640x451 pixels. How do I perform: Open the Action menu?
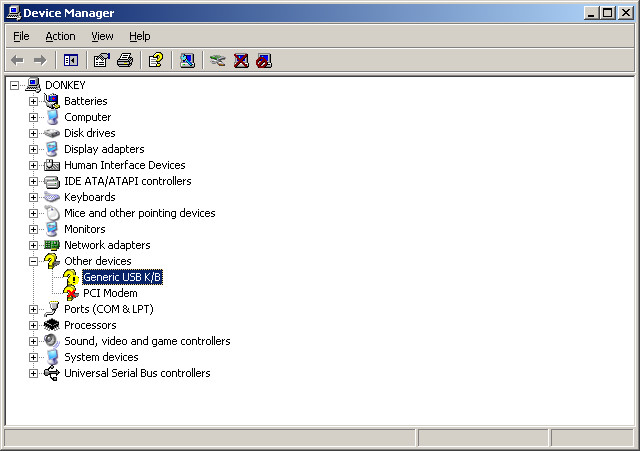60,36
